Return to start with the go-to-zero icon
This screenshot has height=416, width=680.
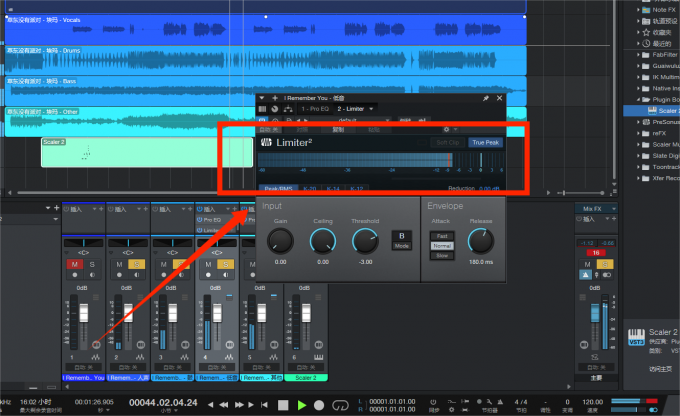click(x=264, y=405)
